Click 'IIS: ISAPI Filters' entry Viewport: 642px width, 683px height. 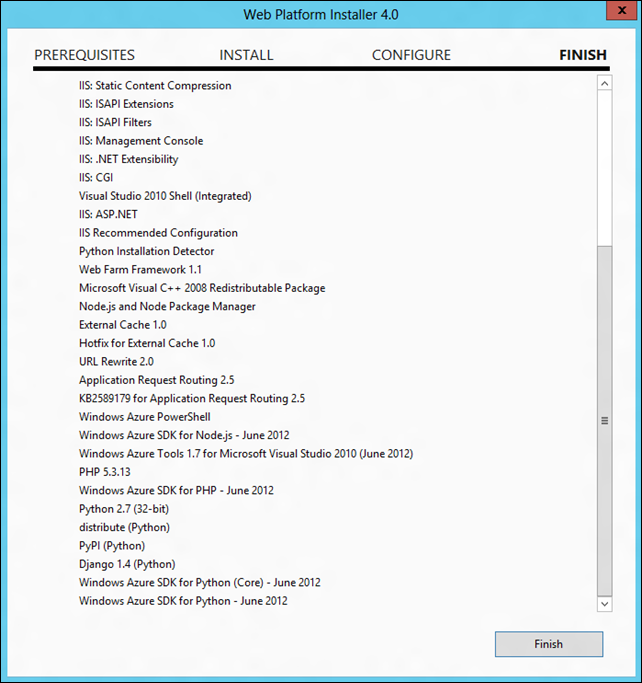coord(115,122)
